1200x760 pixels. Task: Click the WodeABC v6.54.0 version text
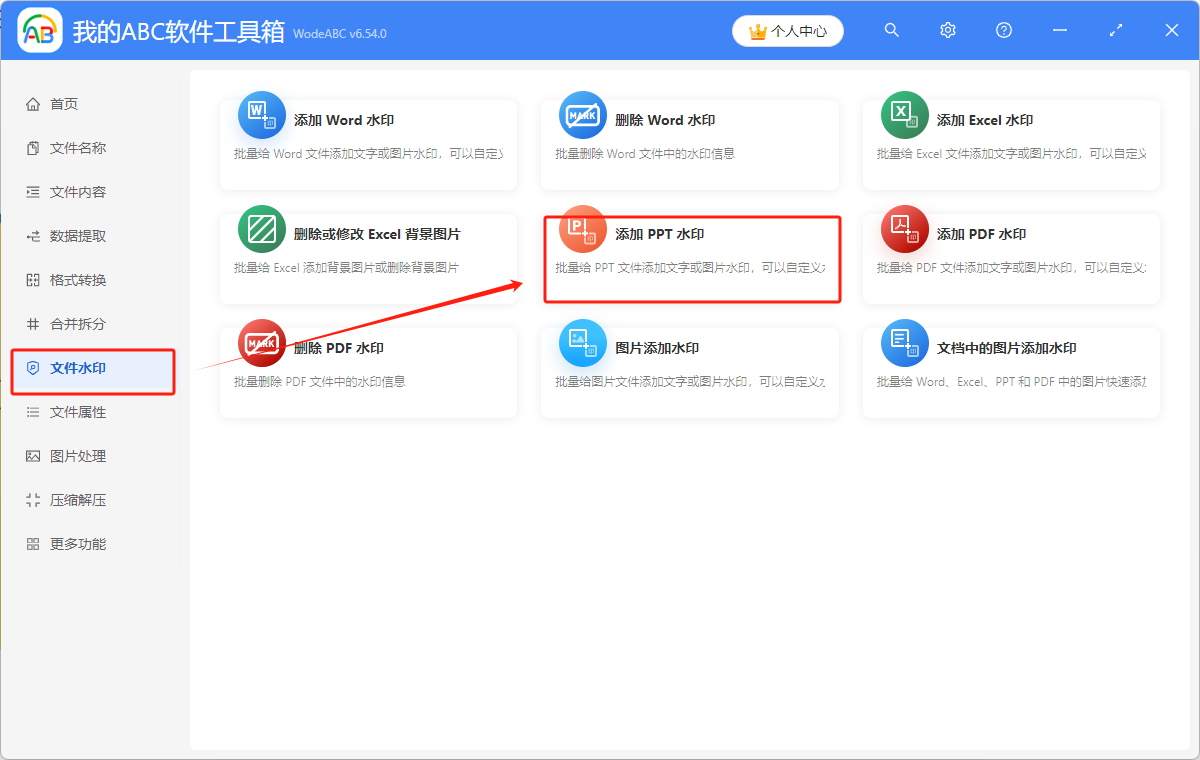coord(340,34)
